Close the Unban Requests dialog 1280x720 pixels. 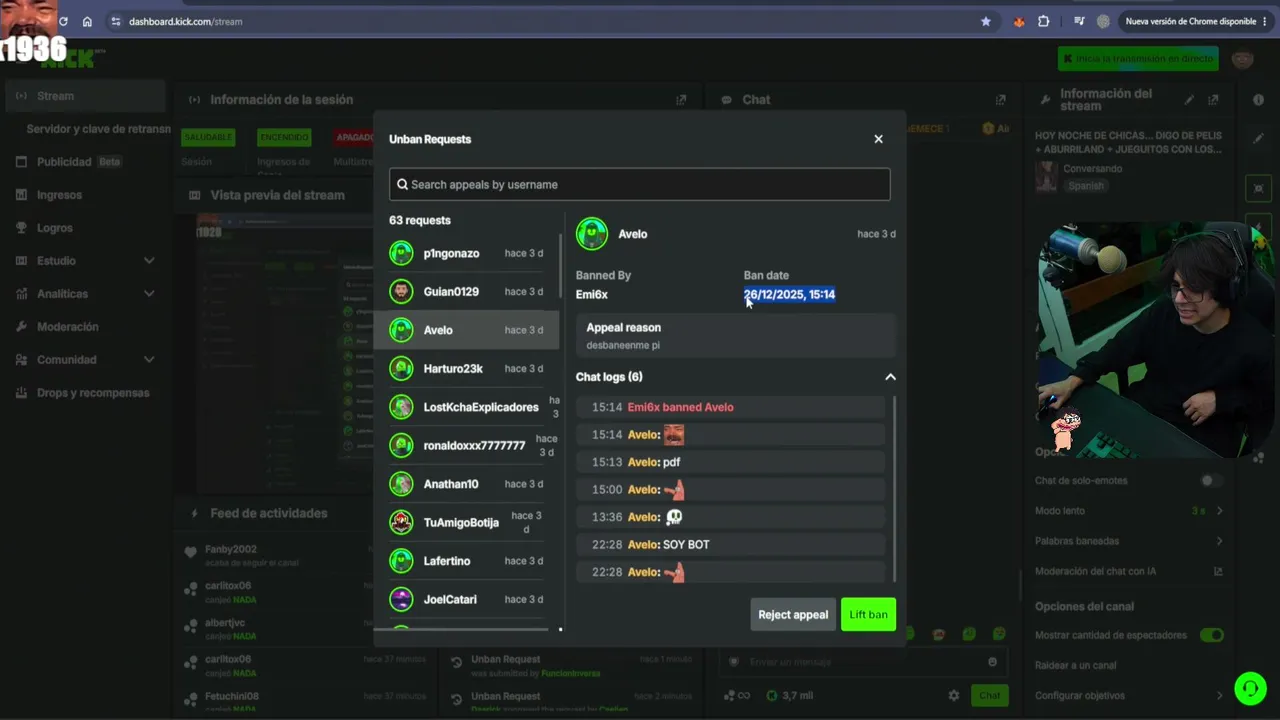878,139
